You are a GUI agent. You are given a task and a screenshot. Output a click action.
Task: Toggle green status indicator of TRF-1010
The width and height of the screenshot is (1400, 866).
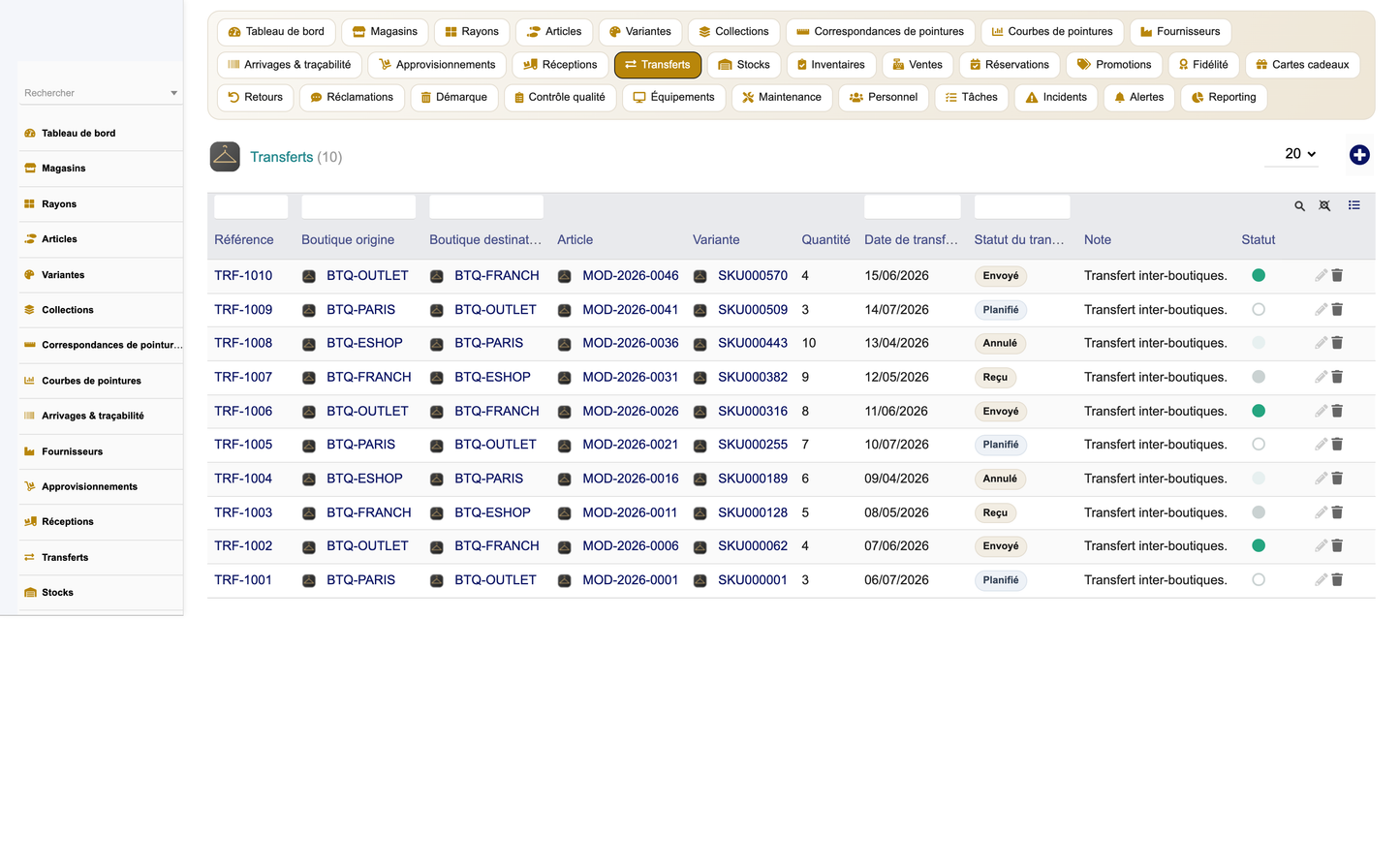point(1259,275)
